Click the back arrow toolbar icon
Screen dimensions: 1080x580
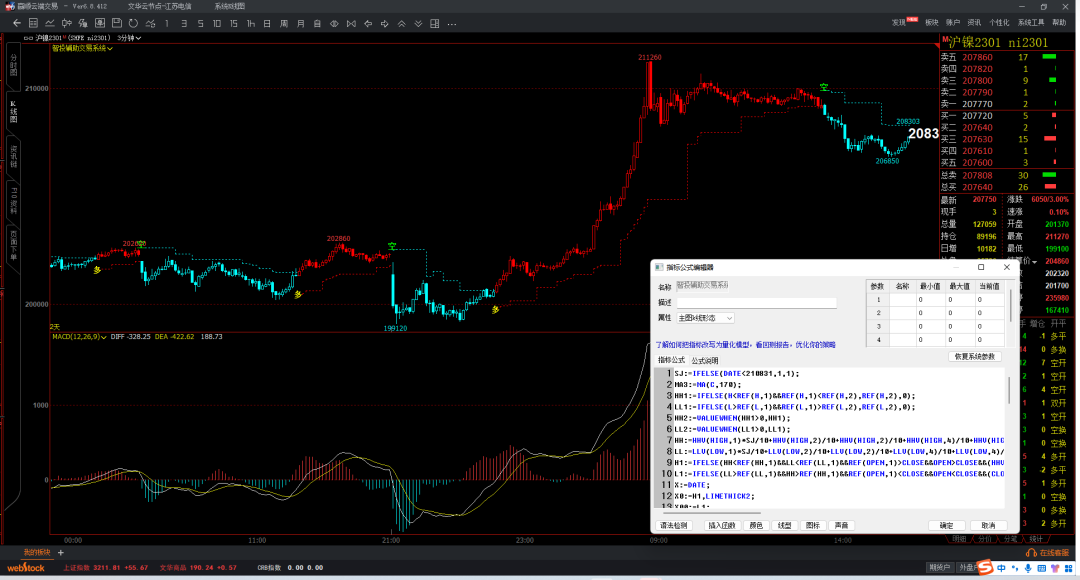[x=17, y=23]
